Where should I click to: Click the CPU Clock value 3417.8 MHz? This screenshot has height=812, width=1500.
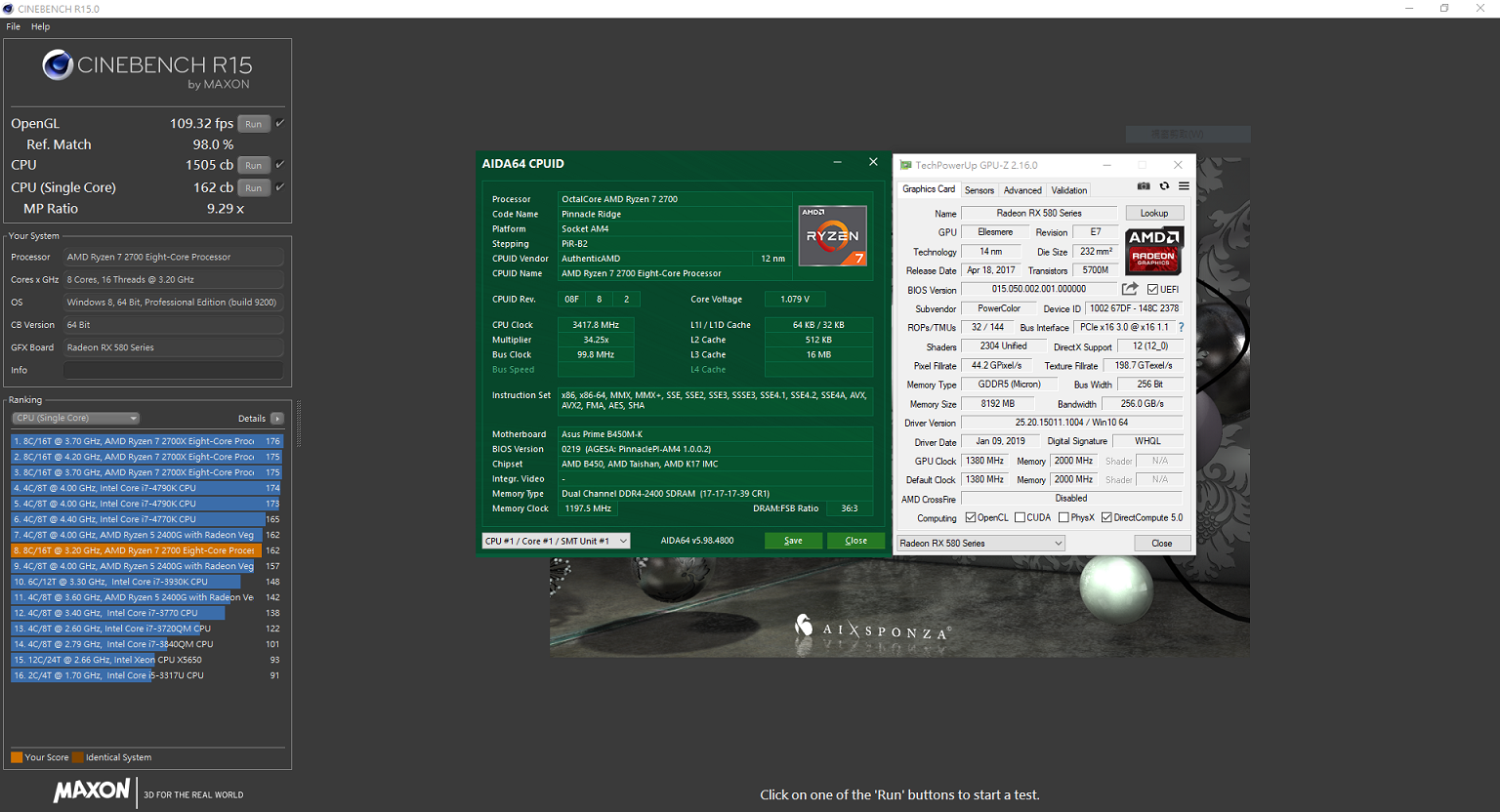pos(596,325)
